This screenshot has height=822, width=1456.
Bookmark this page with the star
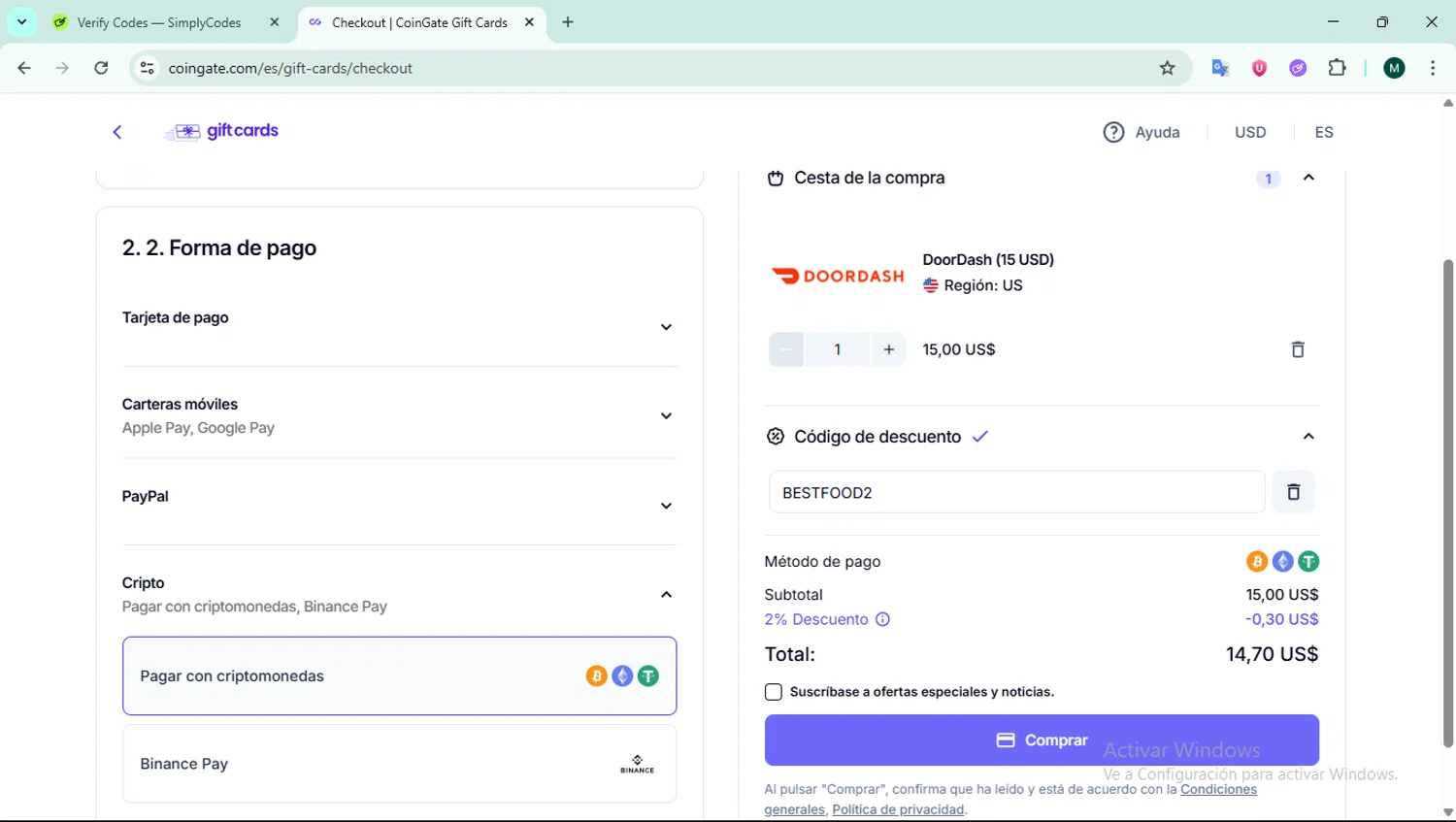tap(1168, 68)
